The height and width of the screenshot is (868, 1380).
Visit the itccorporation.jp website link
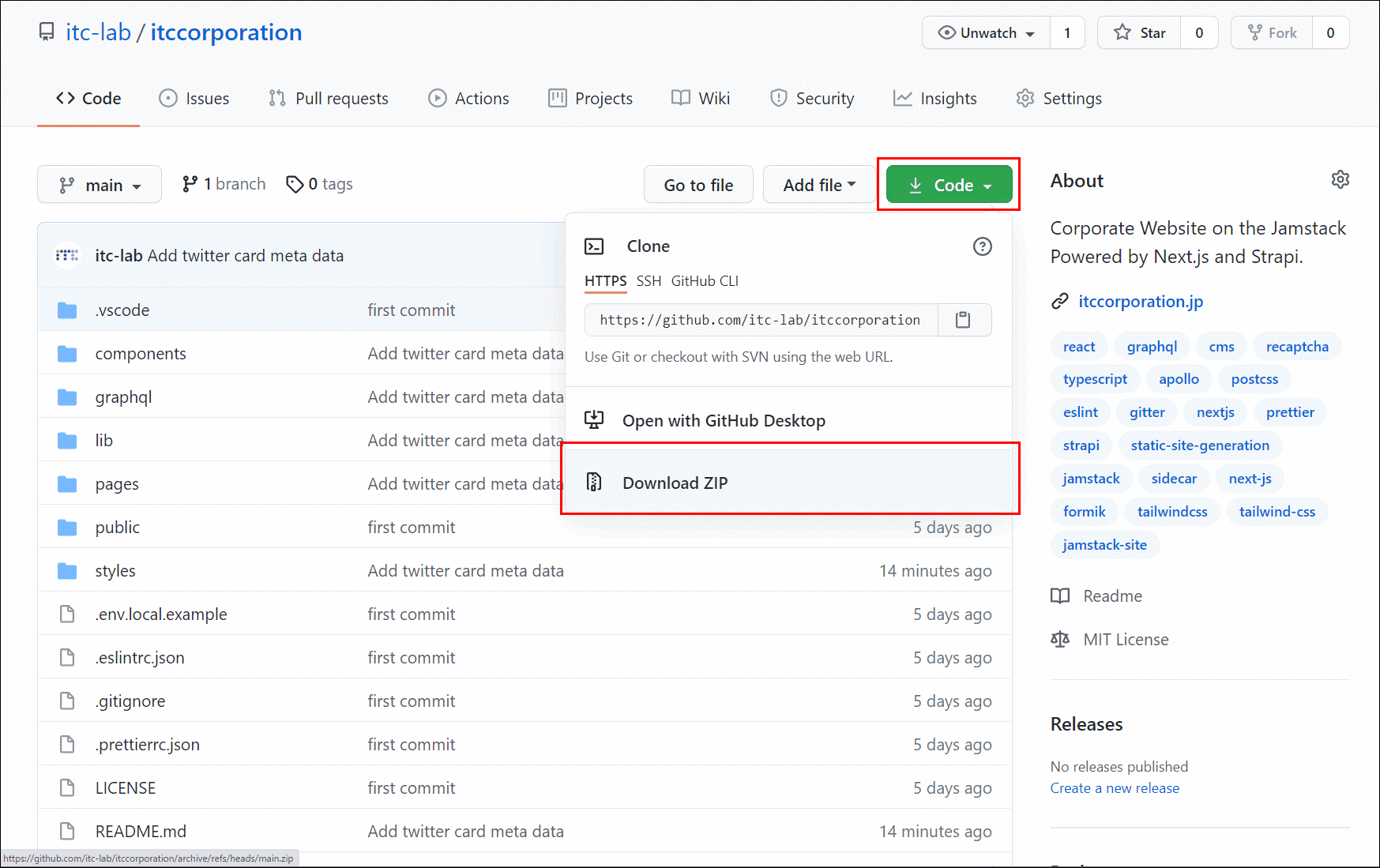[x=1141, y=302]
